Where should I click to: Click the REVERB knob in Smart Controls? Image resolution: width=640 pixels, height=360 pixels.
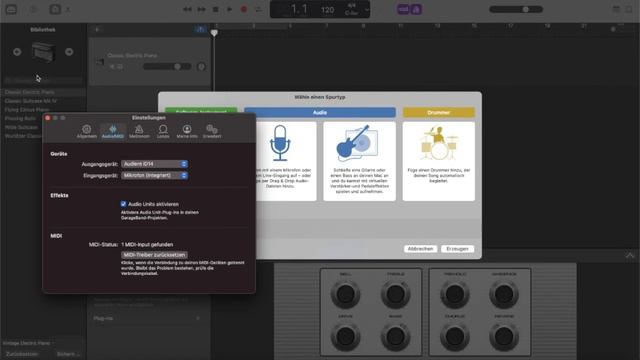click(504, 337)
